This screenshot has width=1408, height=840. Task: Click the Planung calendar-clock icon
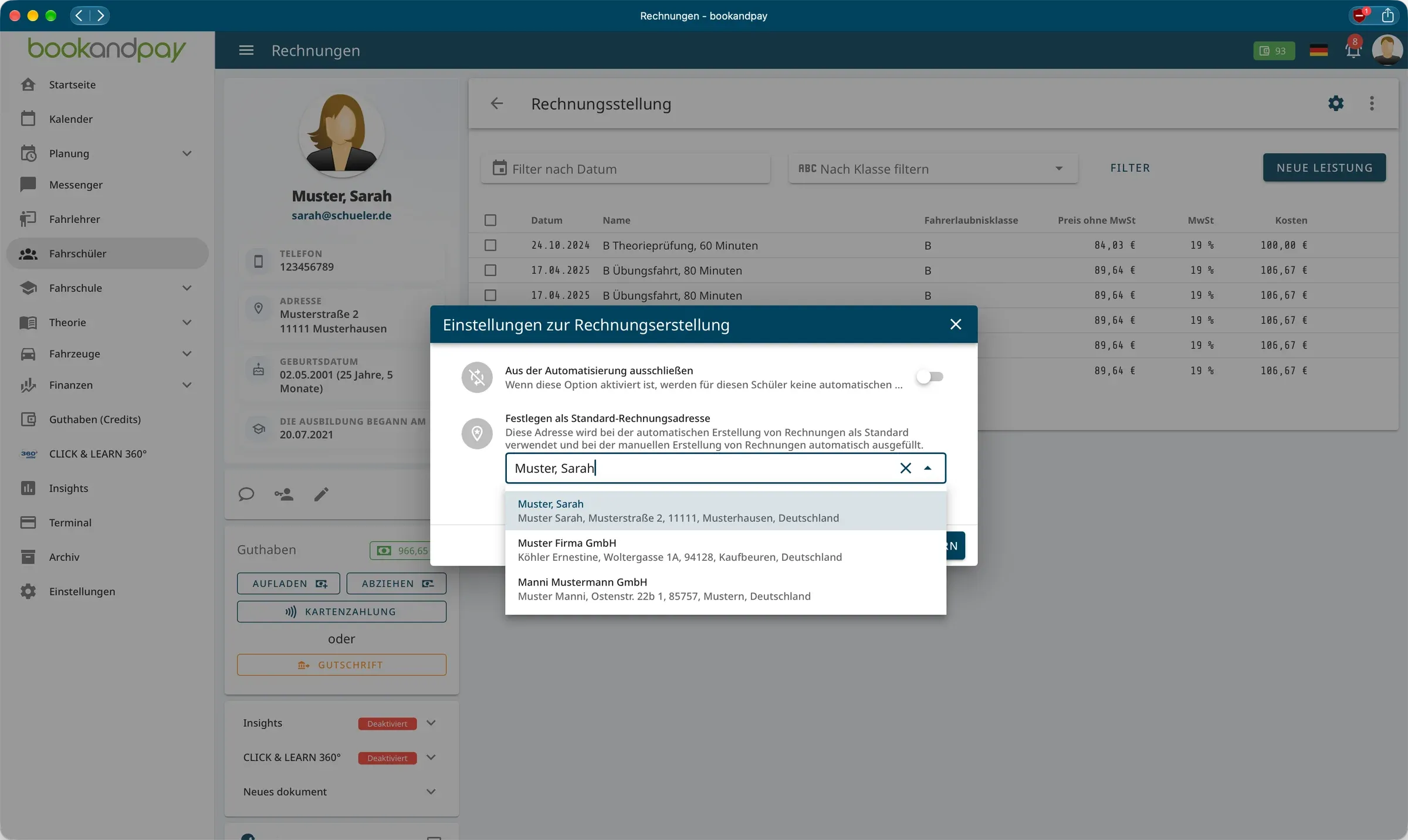(28, 154)
